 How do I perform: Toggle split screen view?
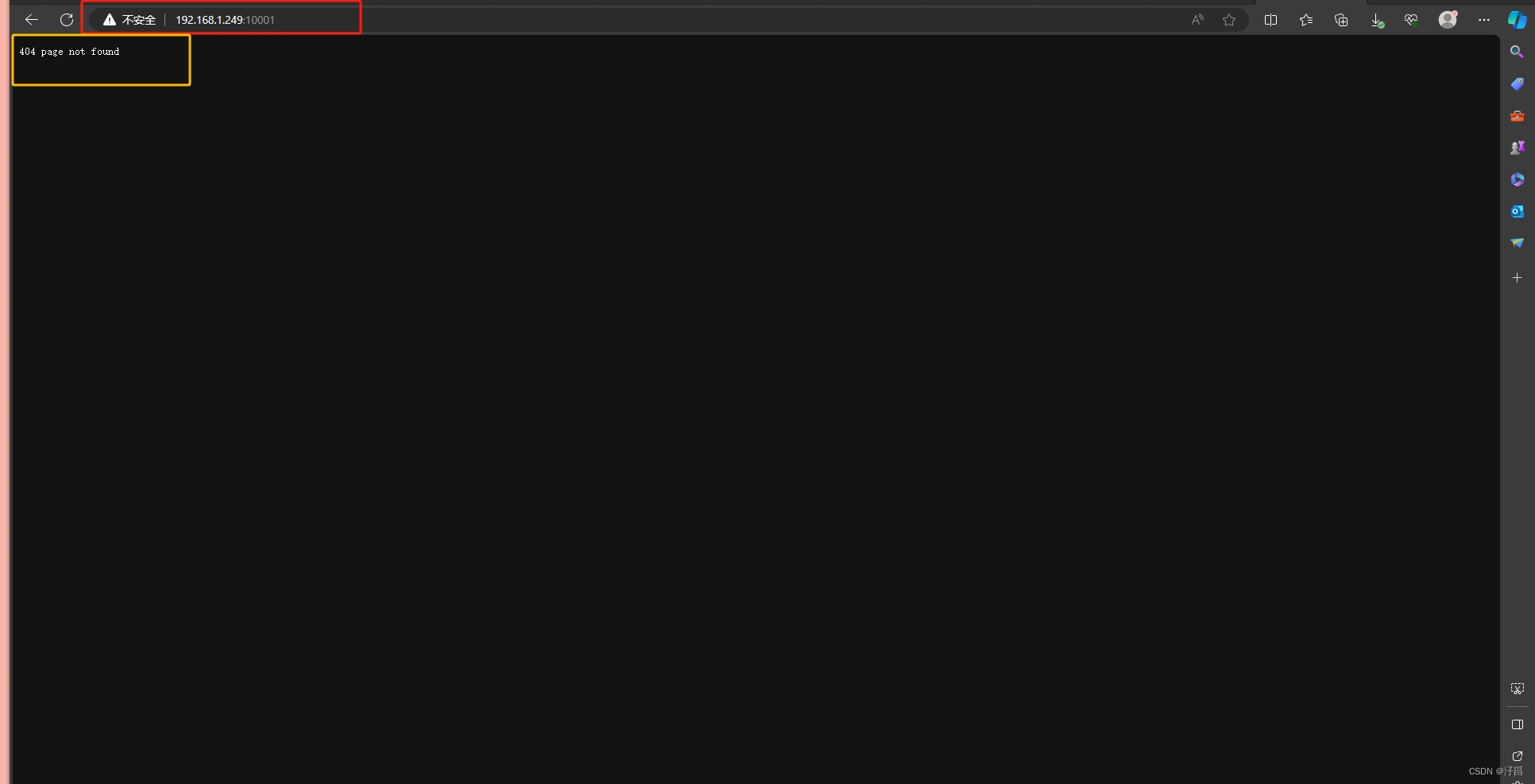[x=1270, y=20]
